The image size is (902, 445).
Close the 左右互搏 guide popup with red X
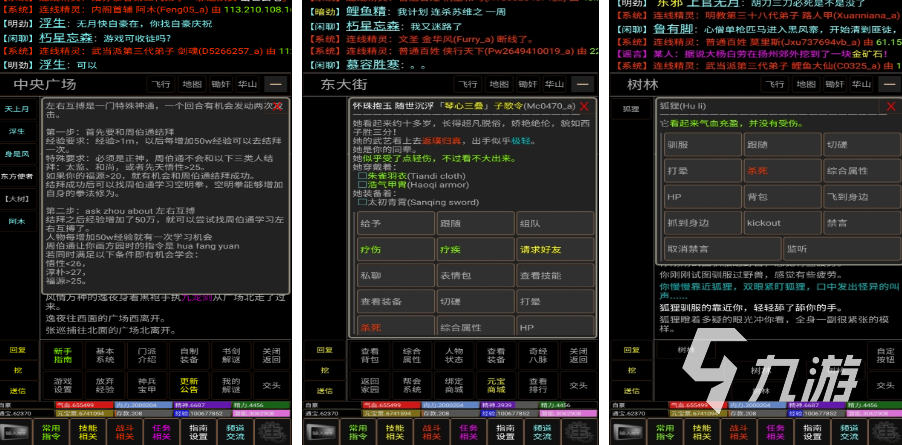[278, 106]
